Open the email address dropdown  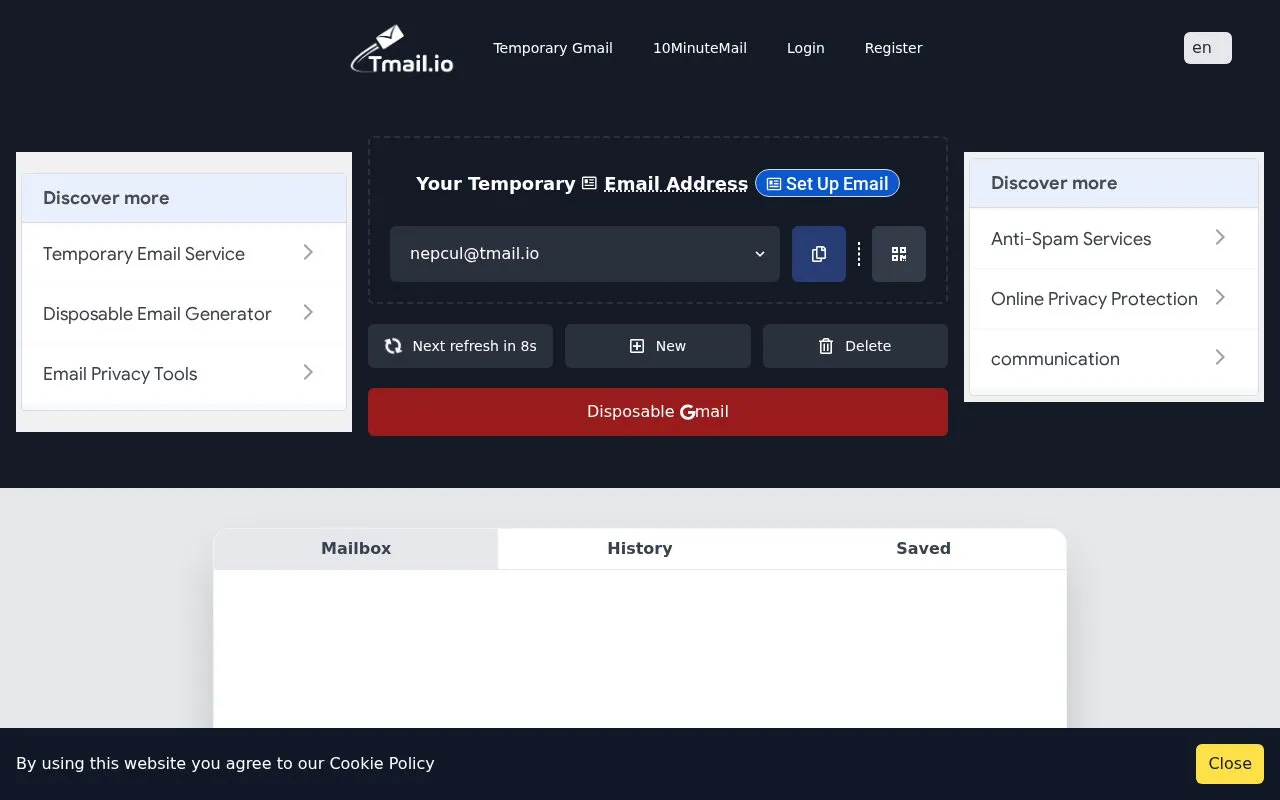585,254
